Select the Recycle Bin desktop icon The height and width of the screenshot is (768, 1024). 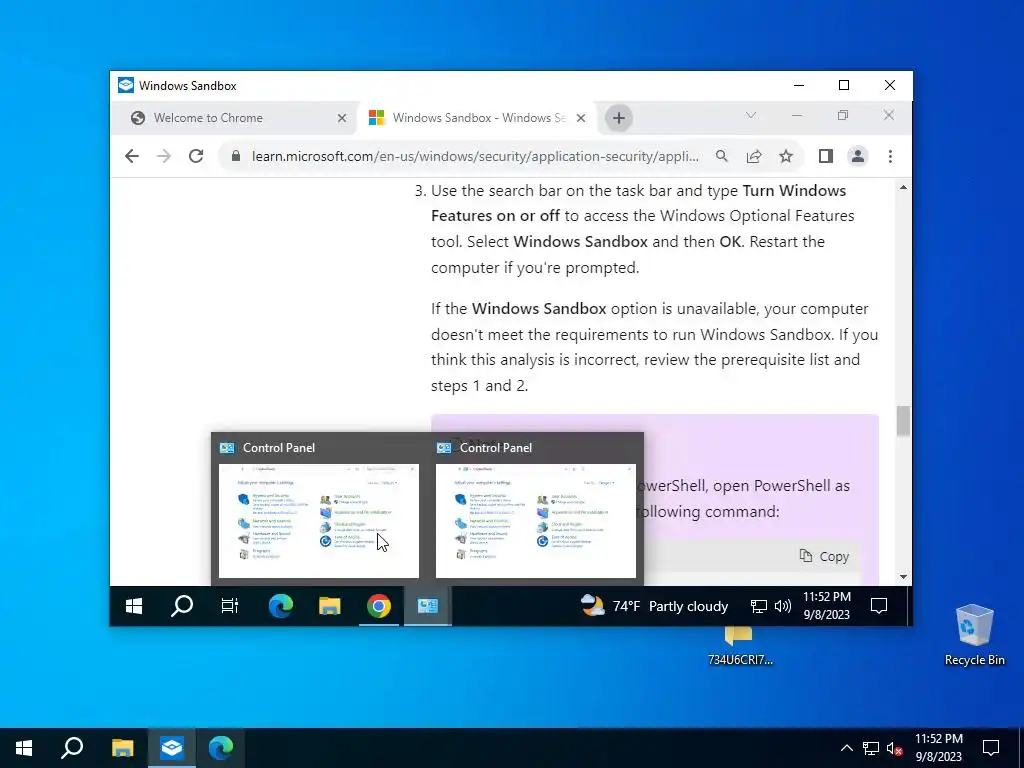point(974,635)
